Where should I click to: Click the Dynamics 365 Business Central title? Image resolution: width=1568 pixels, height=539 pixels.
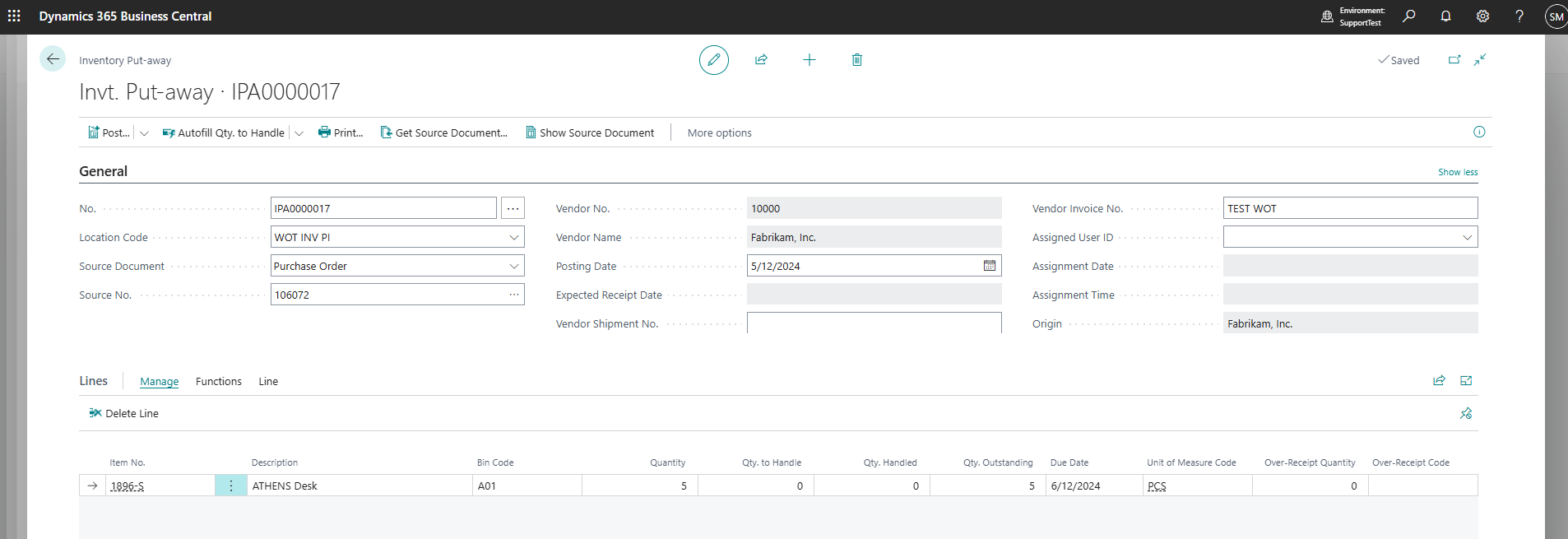tap(125, 16)
